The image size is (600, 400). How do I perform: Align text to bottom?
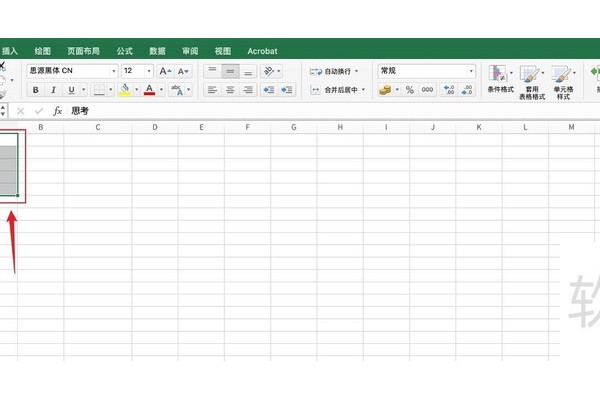248,71
